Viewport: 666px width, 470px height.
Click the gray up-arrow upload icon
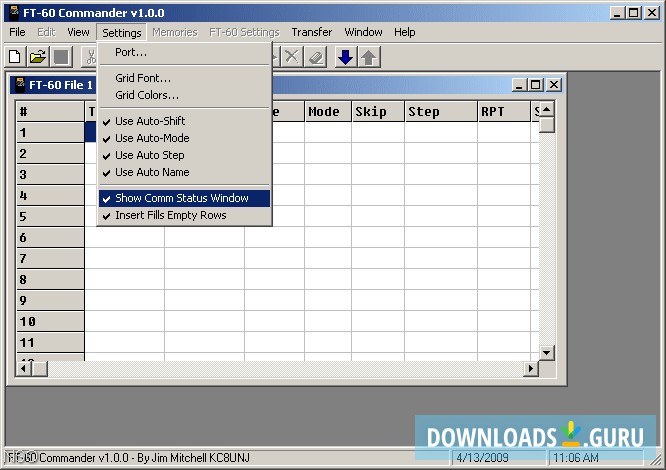click(x=369, y=57)
